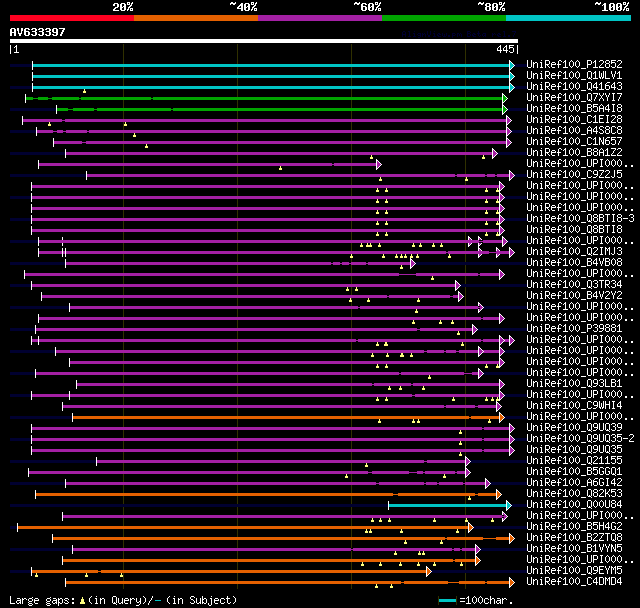Select the UniRef100_Q82K53 label

point(574,494)
